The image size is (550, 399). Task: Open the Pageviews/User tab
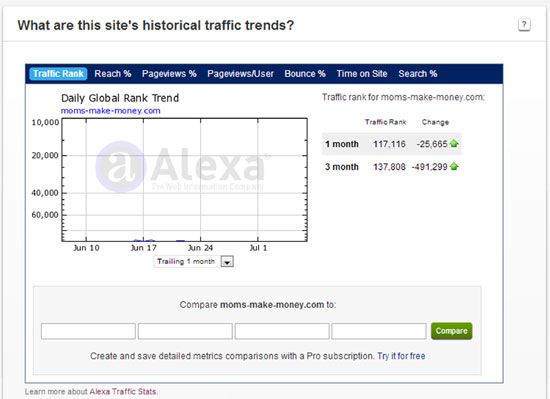click(x=240, y=74)
